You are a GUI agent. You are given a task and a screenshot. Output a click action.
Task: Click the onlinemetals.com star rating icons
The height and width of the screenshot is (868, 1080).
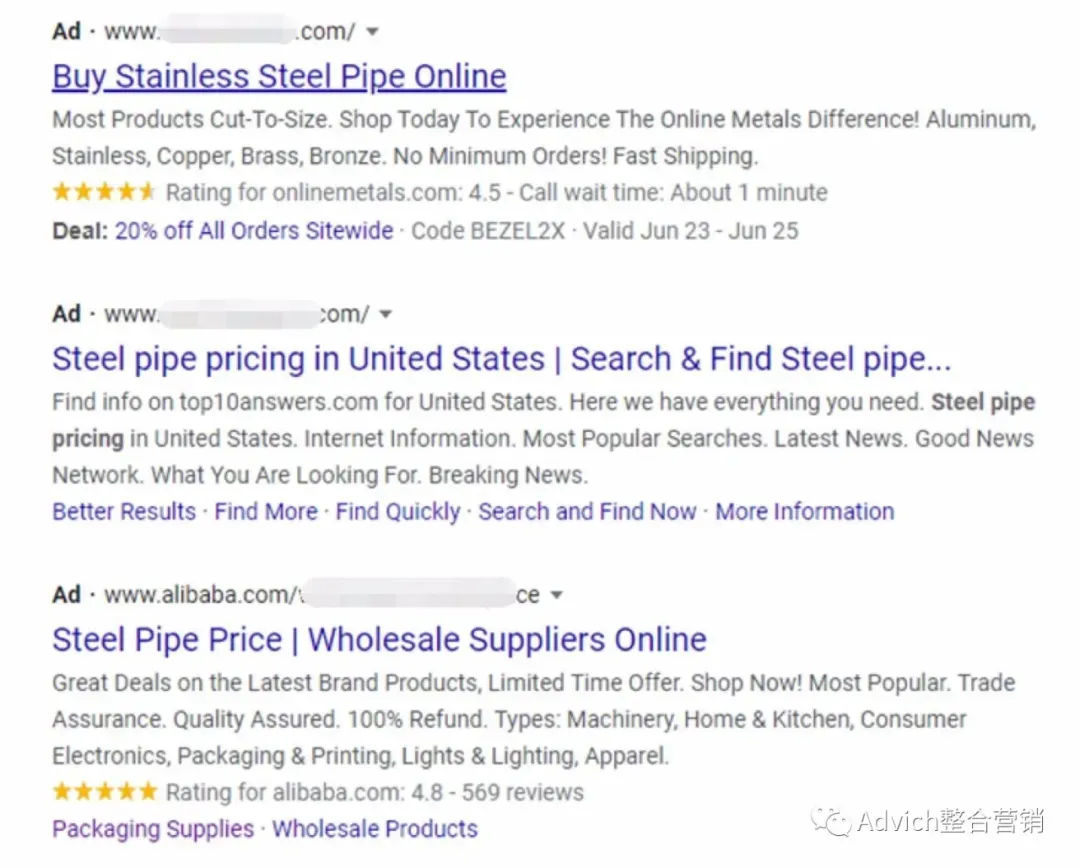point(104,192)
